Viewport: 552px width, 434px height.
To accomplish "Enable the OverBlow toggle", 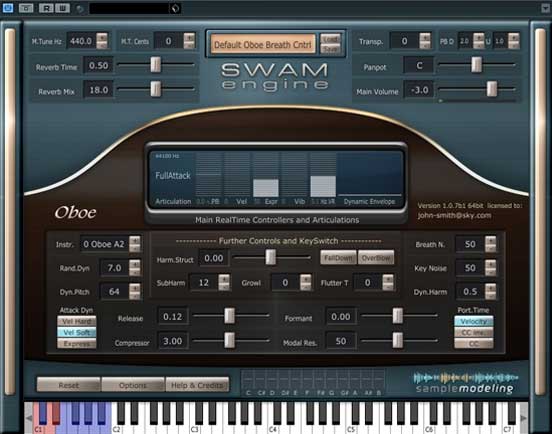I will click(x=376, y=258).
